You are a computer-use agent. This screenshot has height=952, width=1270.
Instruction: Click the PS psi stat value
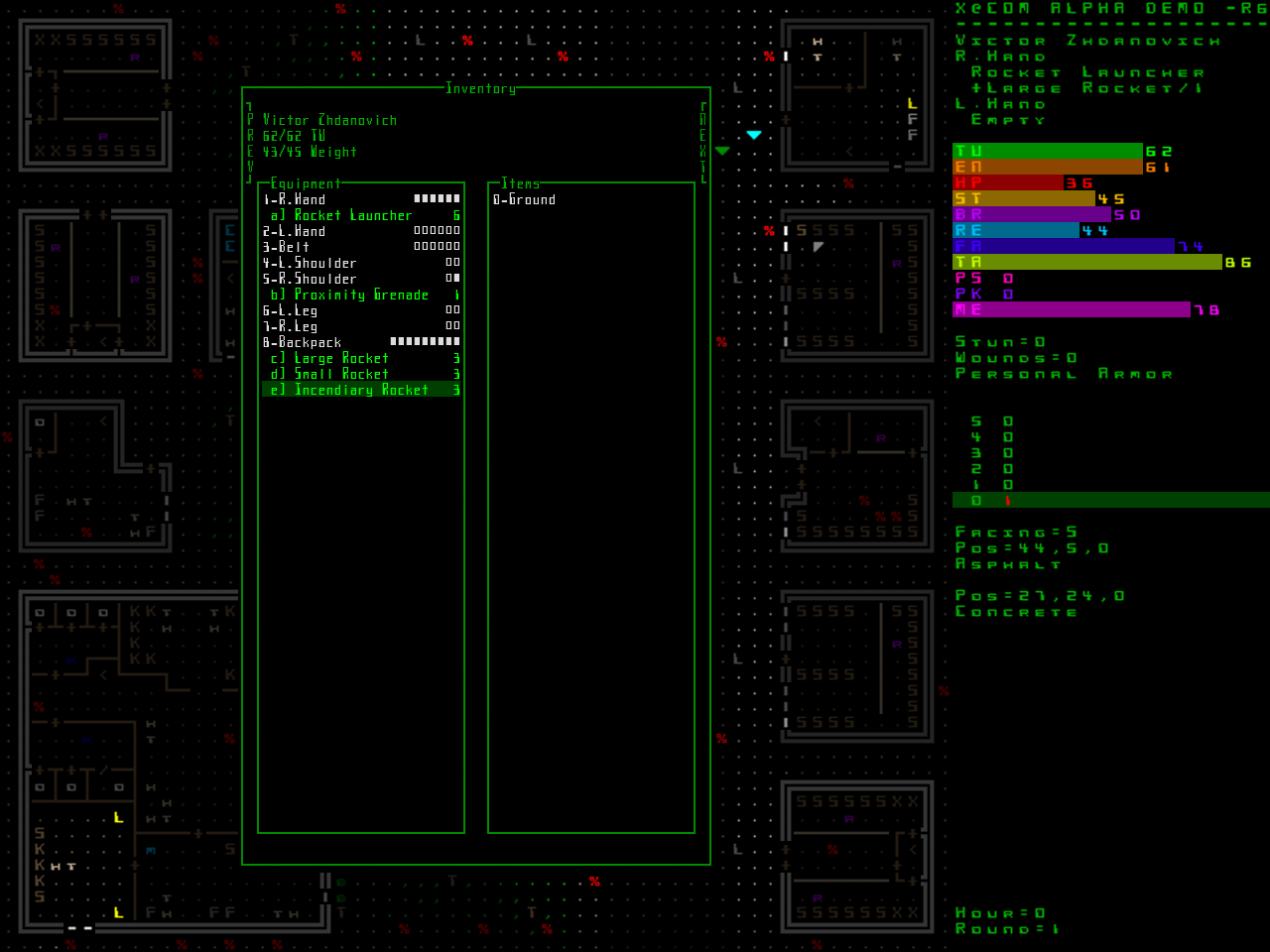click(x=1008, y=279)
